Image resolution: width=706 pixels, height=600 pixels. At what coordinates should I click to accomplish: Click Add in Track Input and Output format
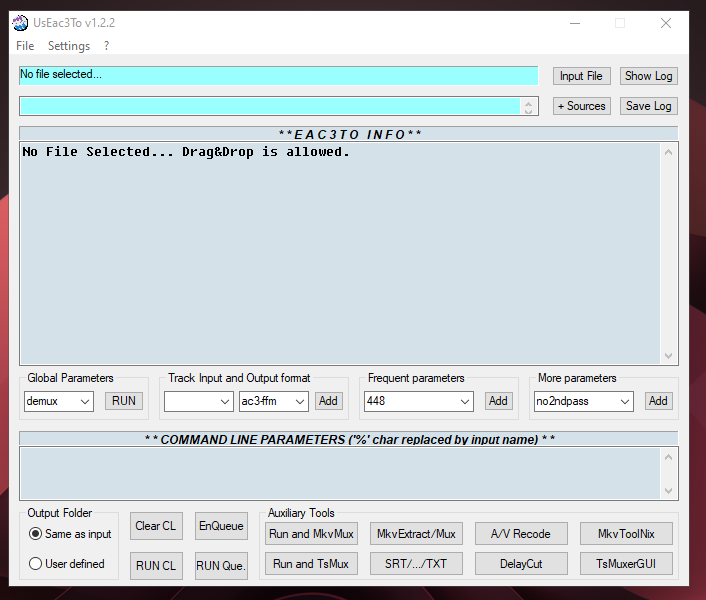pos(328,401)
